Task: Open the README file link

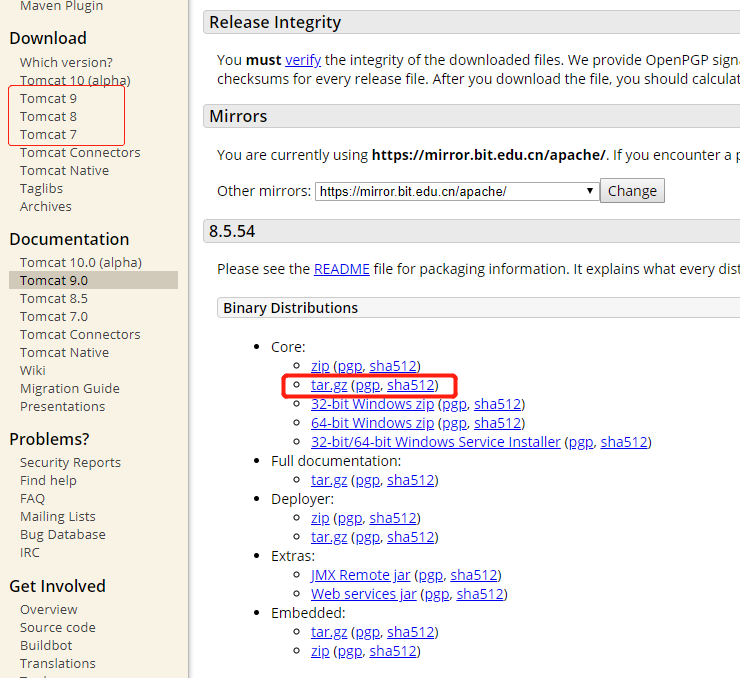Action: click(342, 269)
